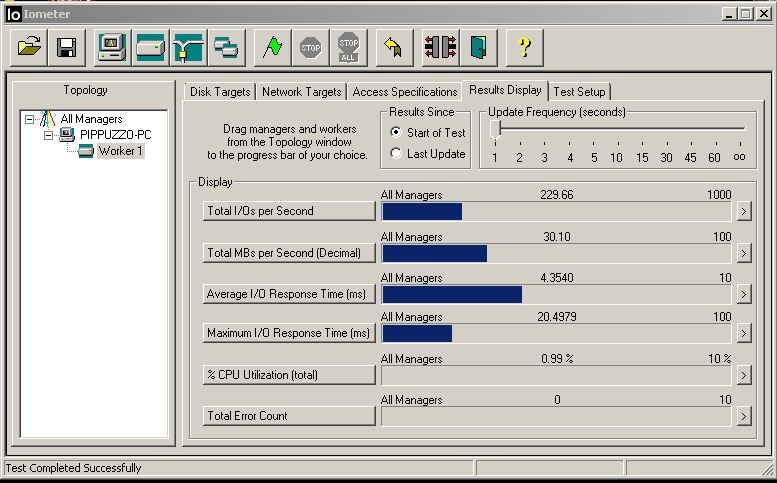Click Stop All tests icon

(x=349, y=48)
